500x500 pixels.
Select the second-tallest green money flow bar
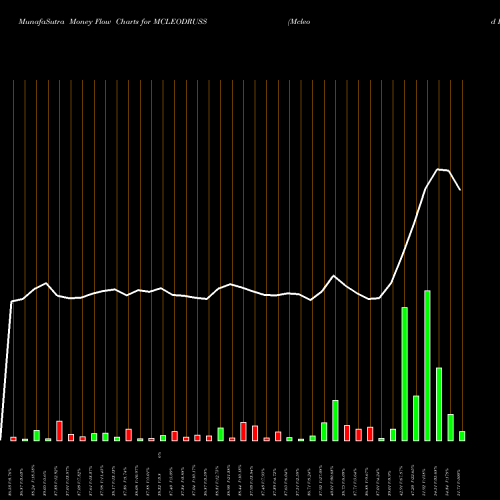405,374
